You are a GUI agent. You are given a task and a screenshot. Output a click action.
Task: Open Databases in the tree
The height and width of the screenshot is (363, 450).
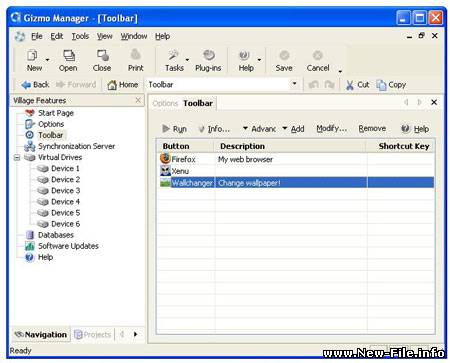click(x=56, y=235)
